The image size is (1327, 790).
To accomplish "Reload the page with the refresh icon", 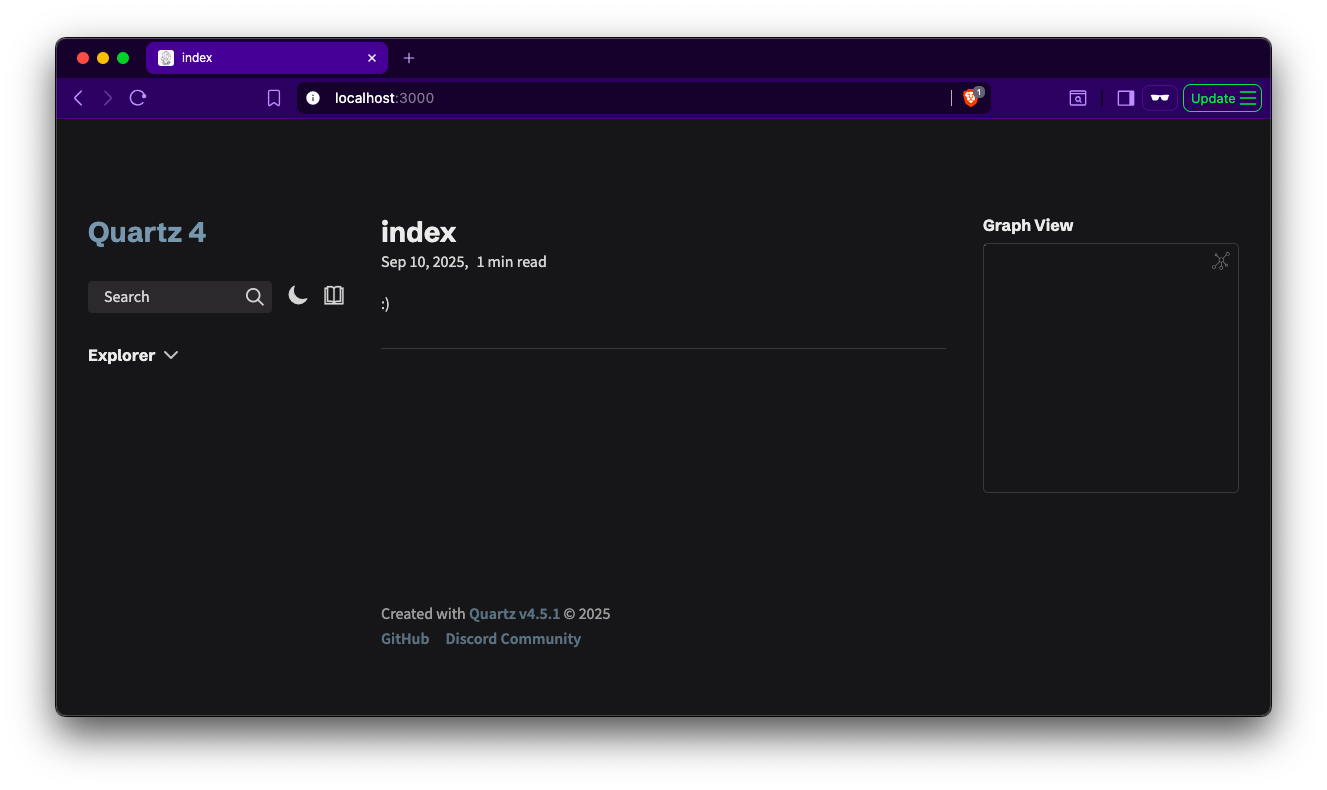I will coord(138,98).
